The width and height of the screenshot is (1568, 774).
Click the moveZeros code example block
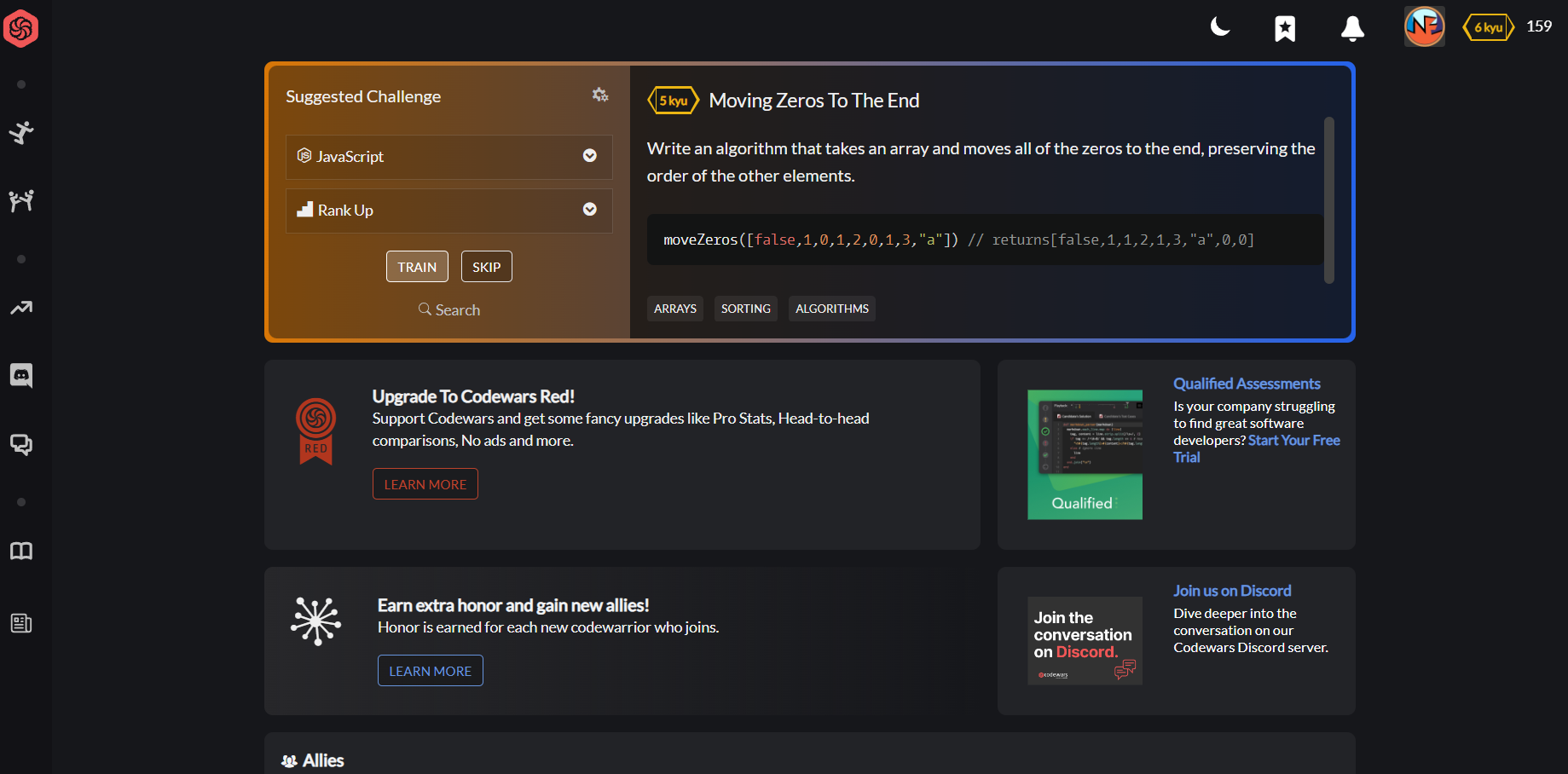click(985, 240)
